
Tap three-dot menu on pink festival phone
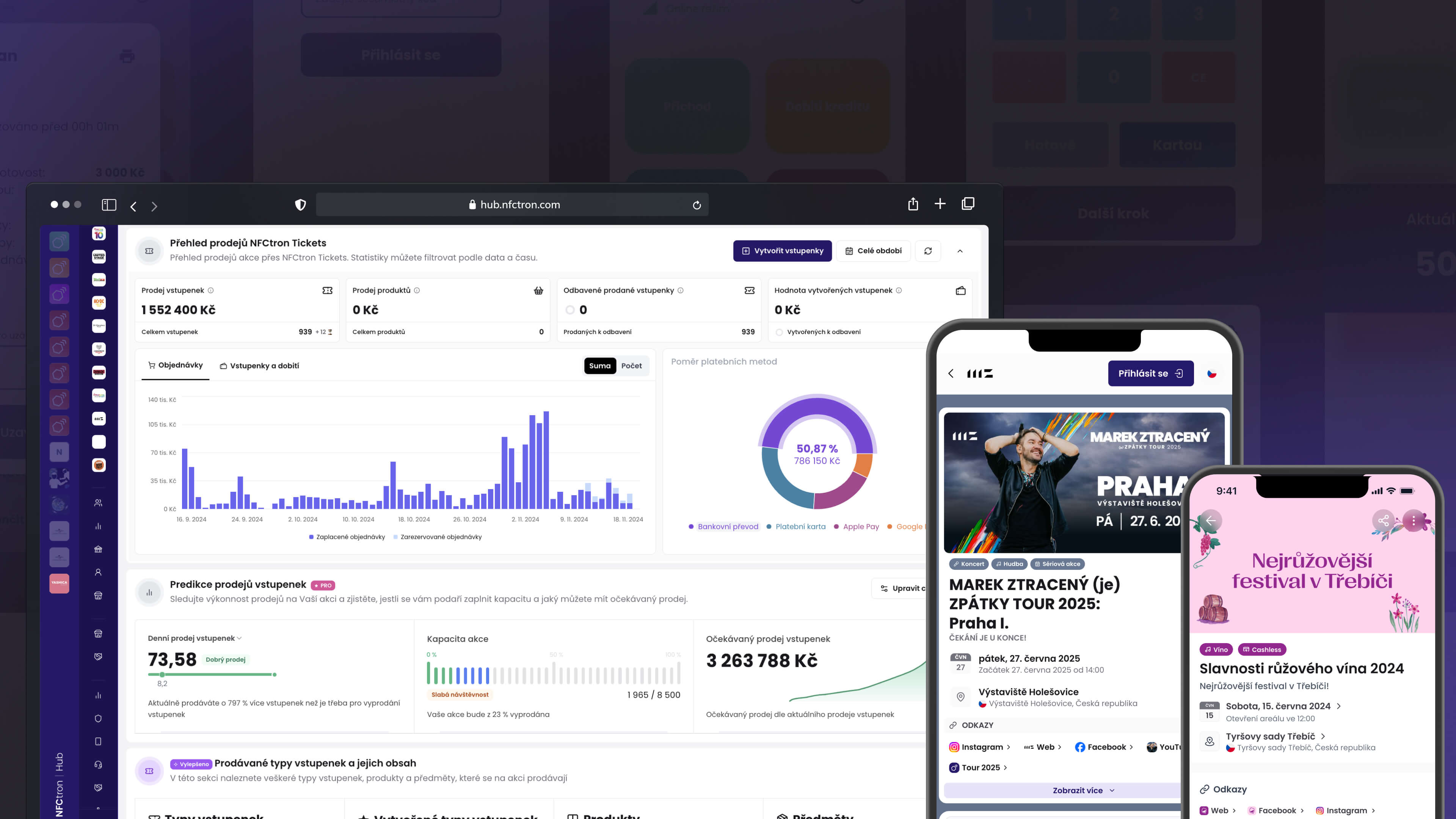(1414, 521)
